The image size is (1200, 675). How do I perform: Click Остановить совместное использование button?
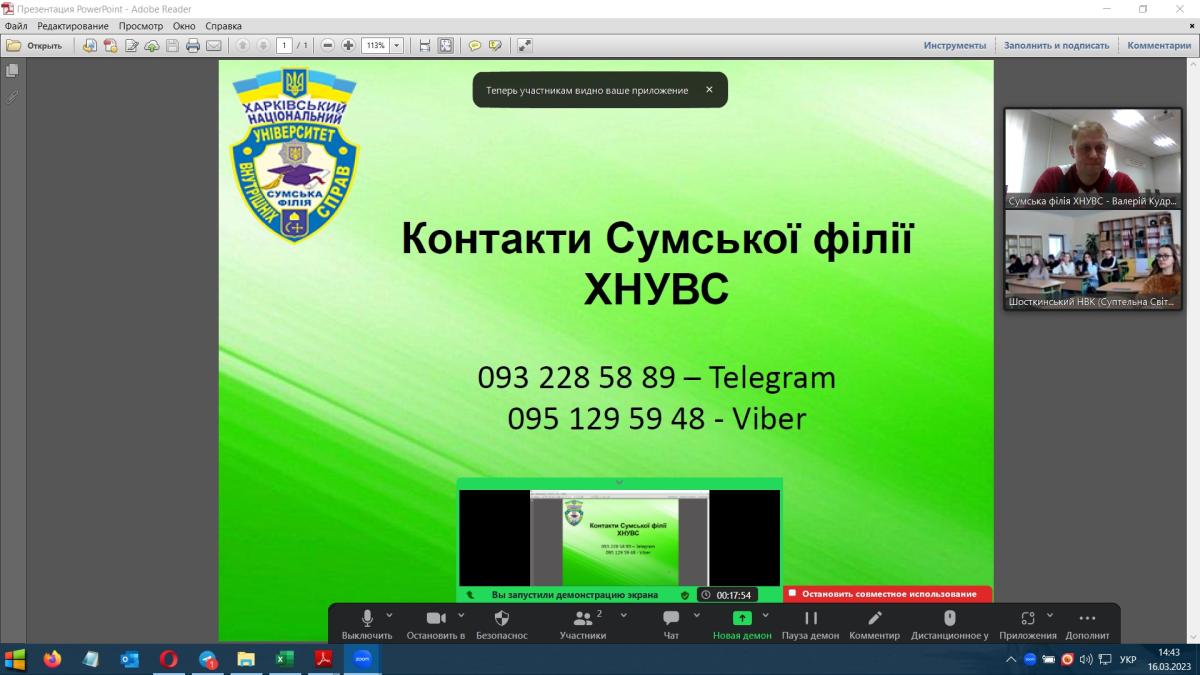(x=888, y=594)
